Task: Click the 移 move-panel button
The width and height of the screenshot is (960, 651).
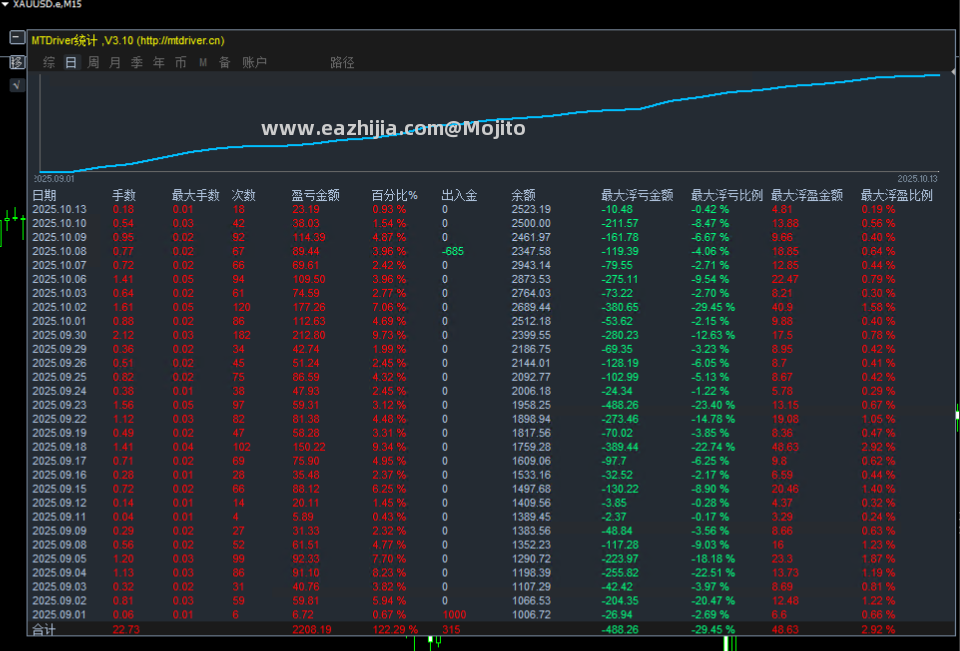Action: (x=17, y=62)
